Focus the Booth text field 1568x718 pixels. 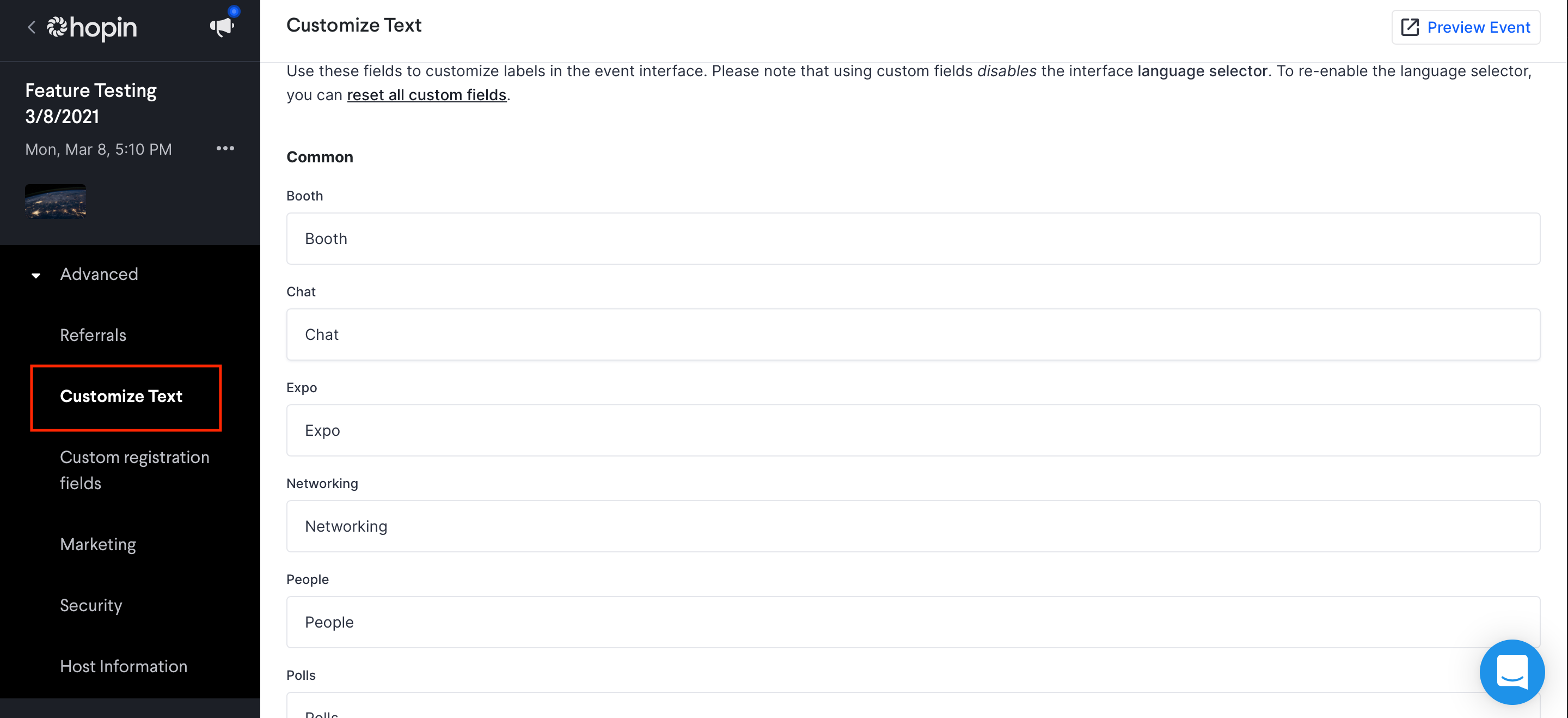(913, 239)
